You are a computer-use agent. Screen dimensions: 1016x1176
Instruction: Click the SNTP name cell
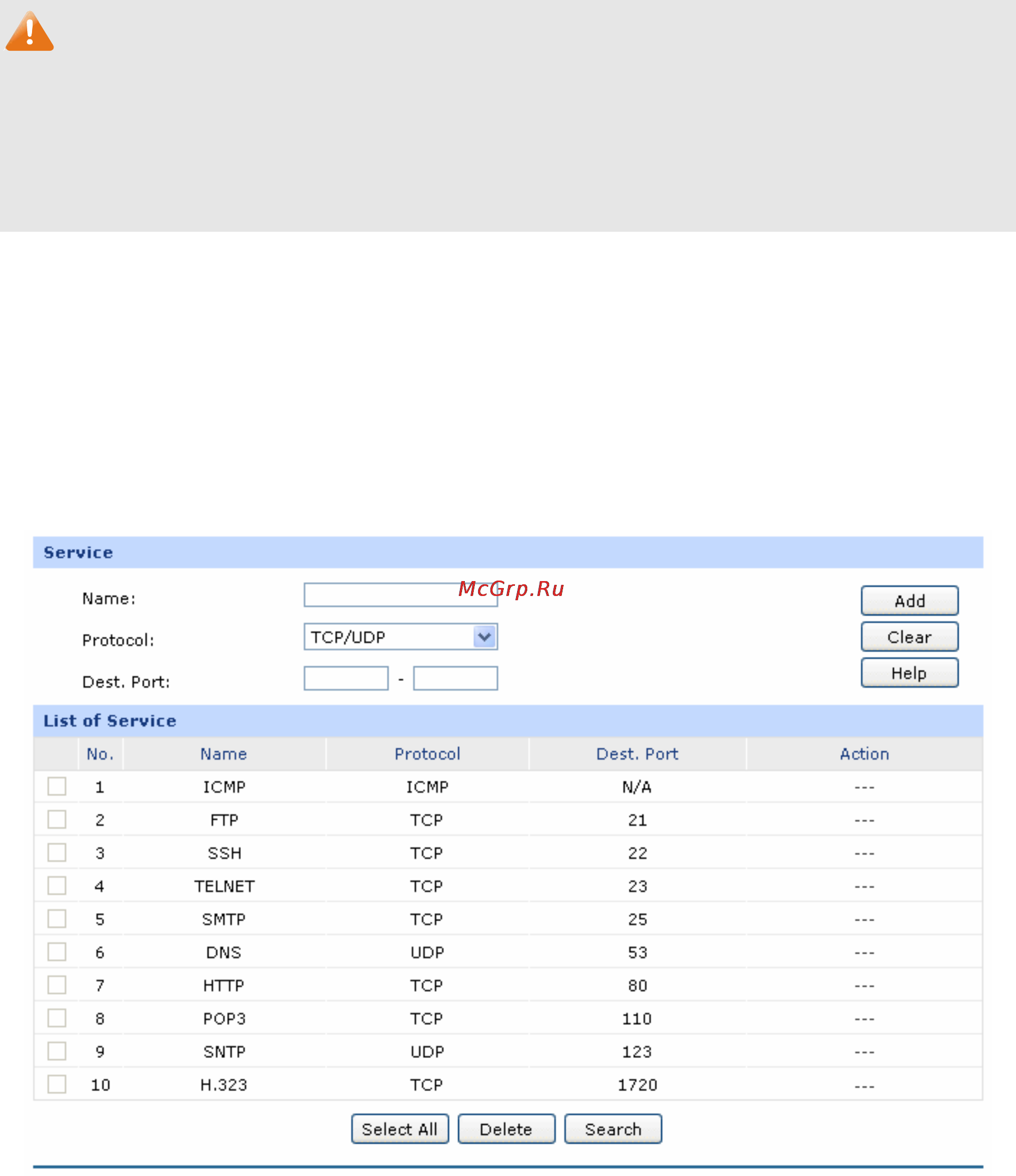224,1052
